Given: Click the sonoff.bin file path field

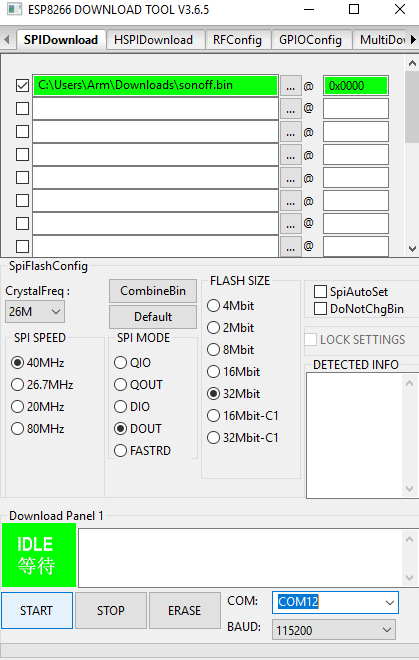Looking at the screenshot, I should pyautogui.click(x=155, y=85).
